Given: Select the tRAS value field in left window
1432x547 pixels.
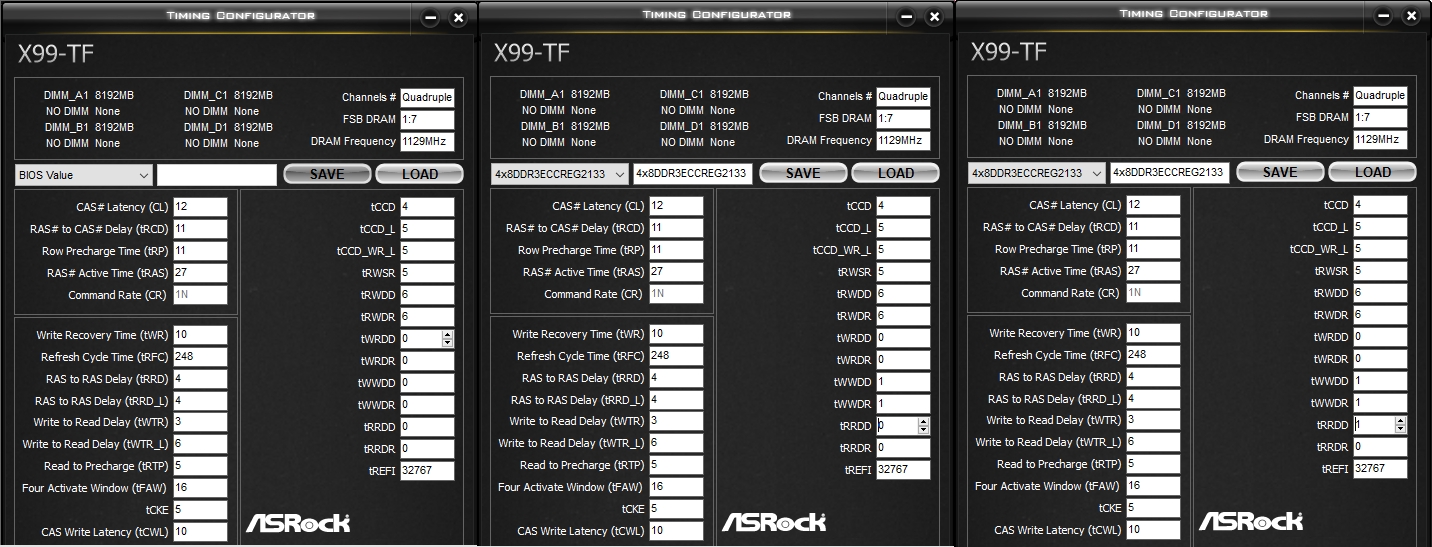Looking at the screenshot, I should [x=200, y=273].
